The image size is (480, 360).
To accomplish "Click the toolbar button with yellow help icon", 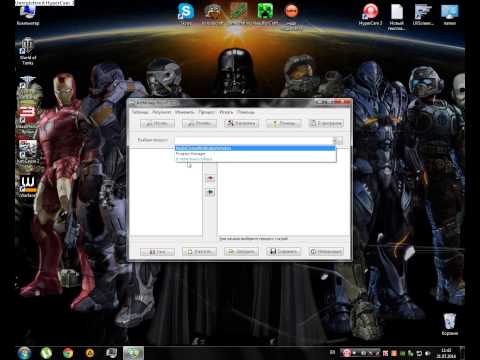I will point(284,123).
